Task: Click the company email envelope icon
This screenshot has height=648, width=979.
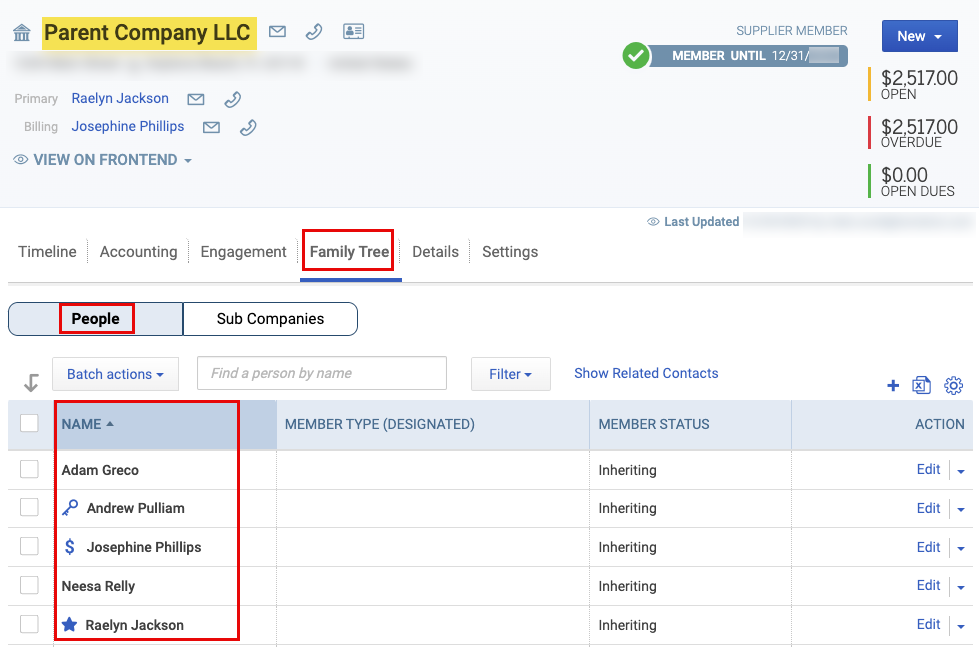Action: (x=277, y=31)
